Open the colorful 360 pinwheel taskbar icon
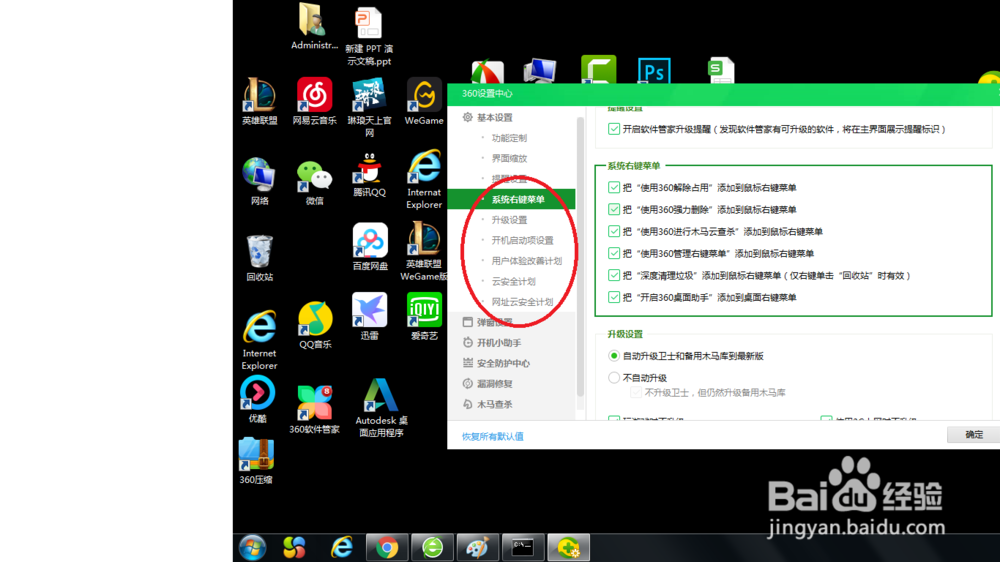This screenshot has height=562, width=1000. 294,547
